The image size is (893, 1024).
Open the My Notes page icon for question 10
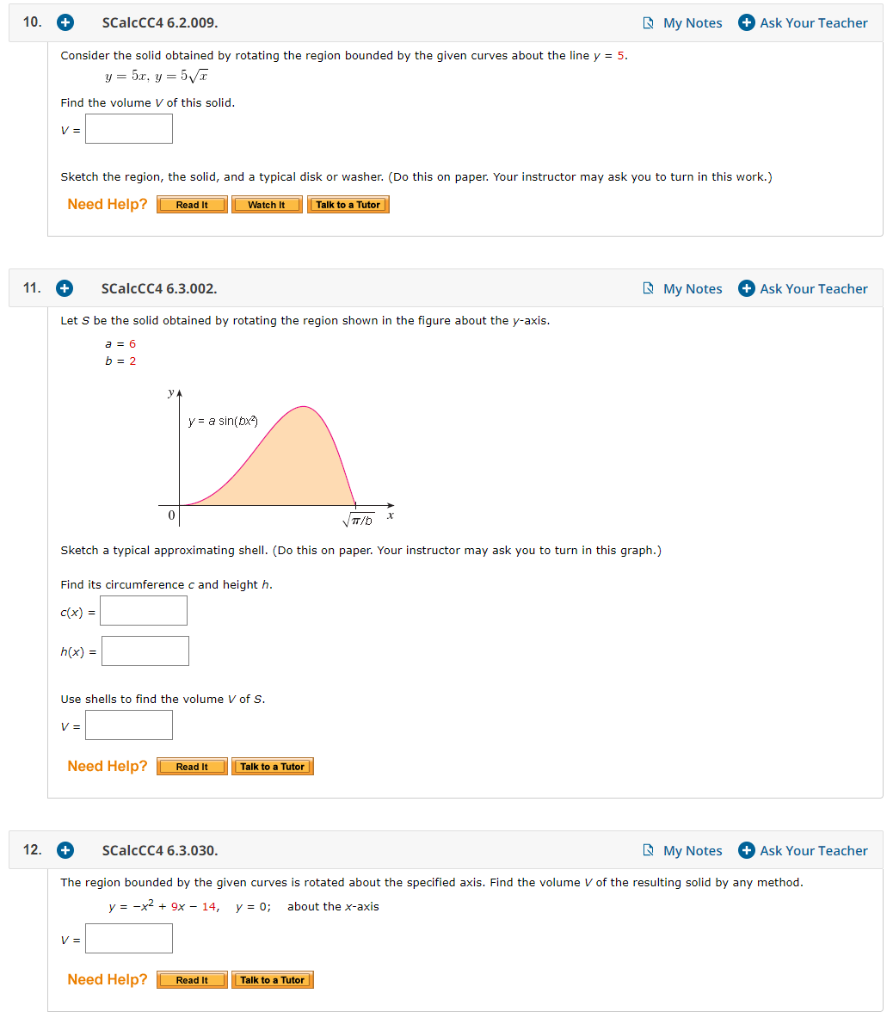(x=648, y=22)
